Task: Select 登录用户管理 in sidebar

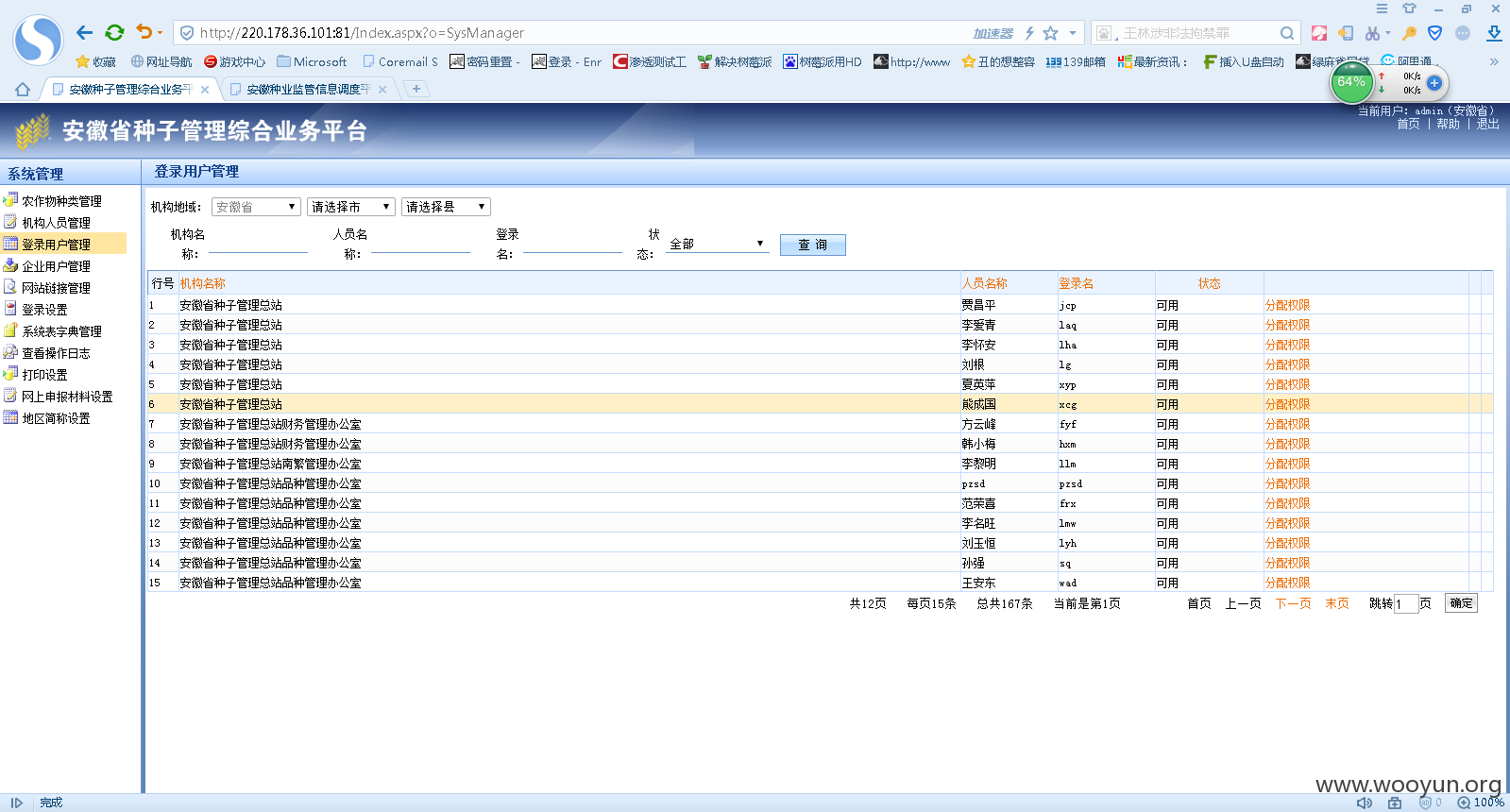Action: pos(56,245)
